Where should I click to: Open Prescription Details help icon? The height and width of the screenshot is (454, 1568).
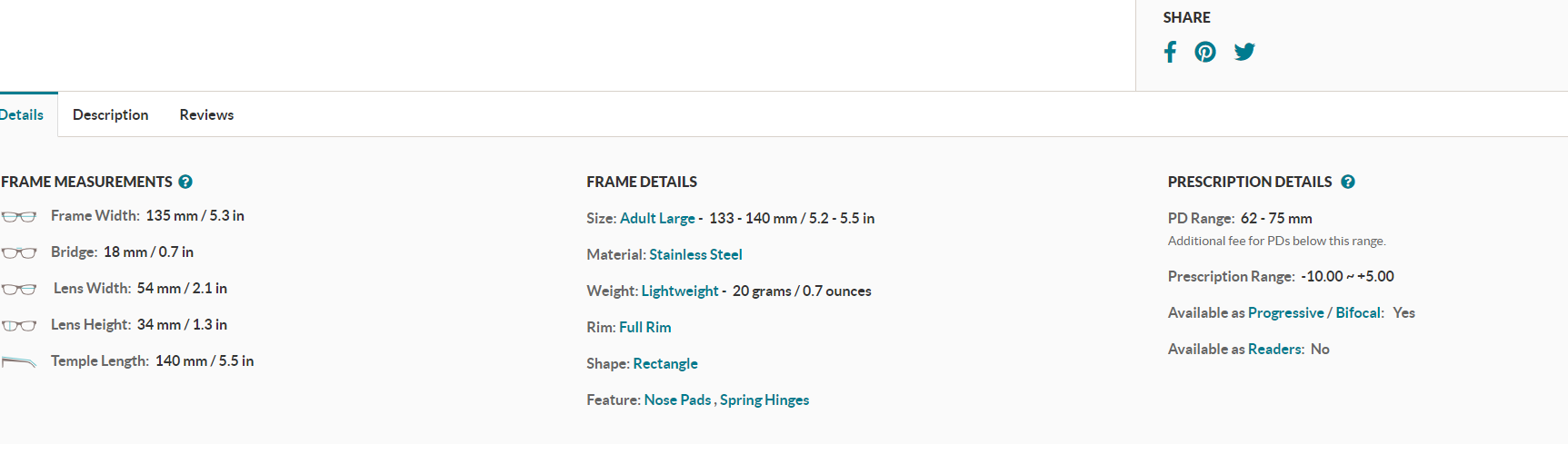click(1348, 182)
